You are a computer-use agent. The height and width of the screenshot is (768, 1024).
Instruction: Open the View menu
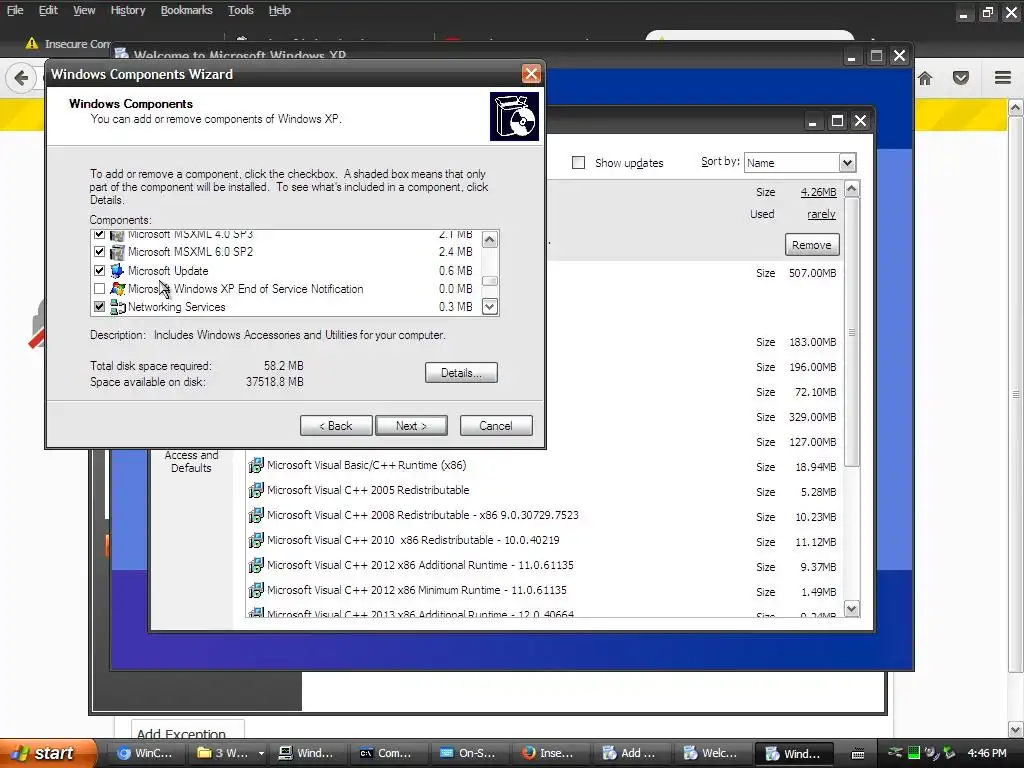click(84, 10)
